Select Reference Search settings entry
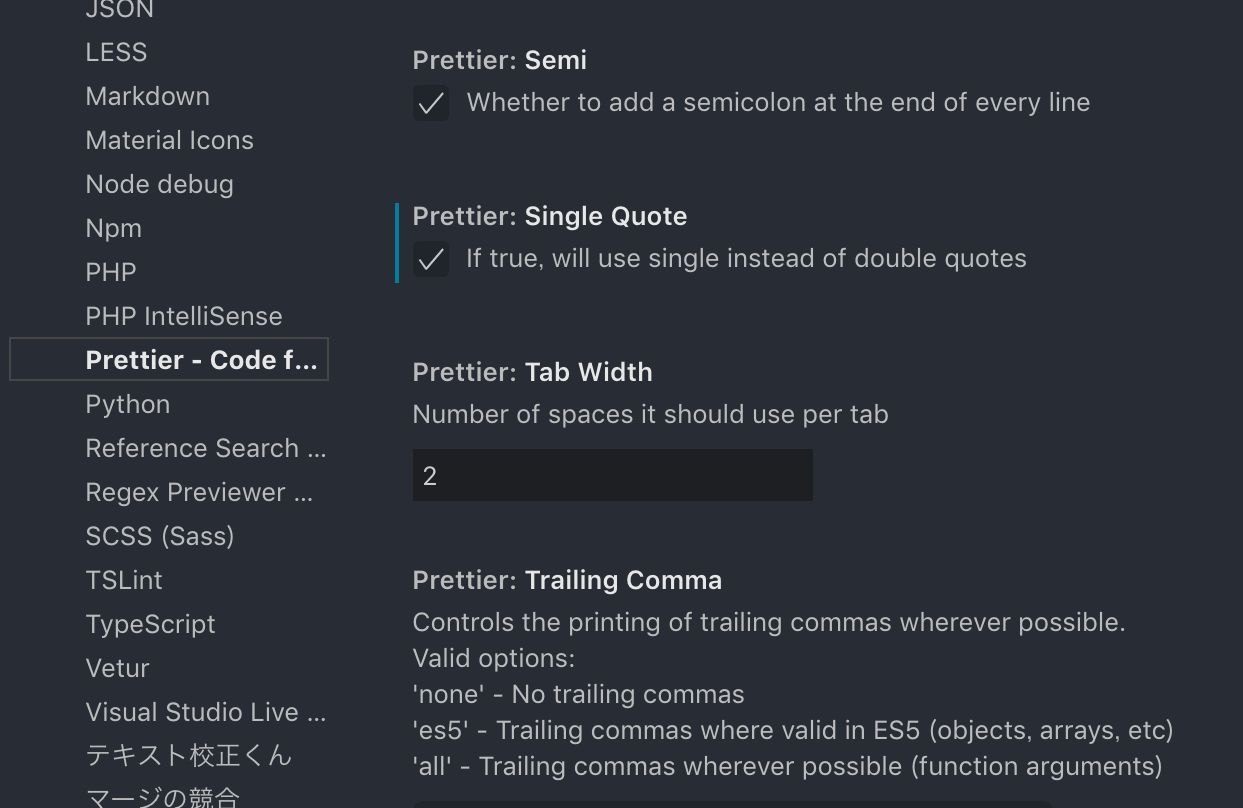Viewport: 1243px width, 808px height. point(206,448)
